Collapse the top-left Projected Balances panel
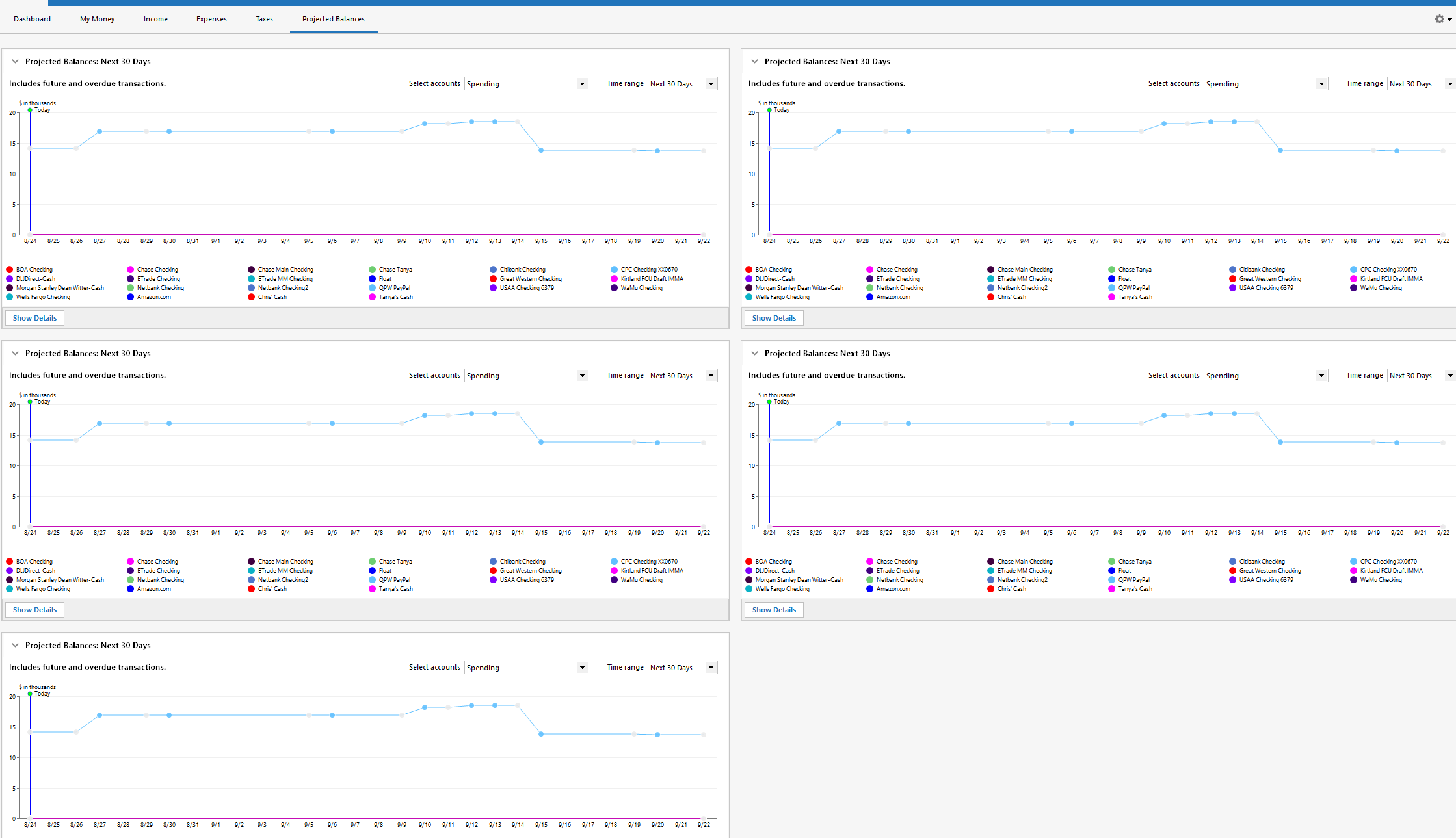This screenshot has height=838, width=1456. pyautogui.click(x=15, y=62)
